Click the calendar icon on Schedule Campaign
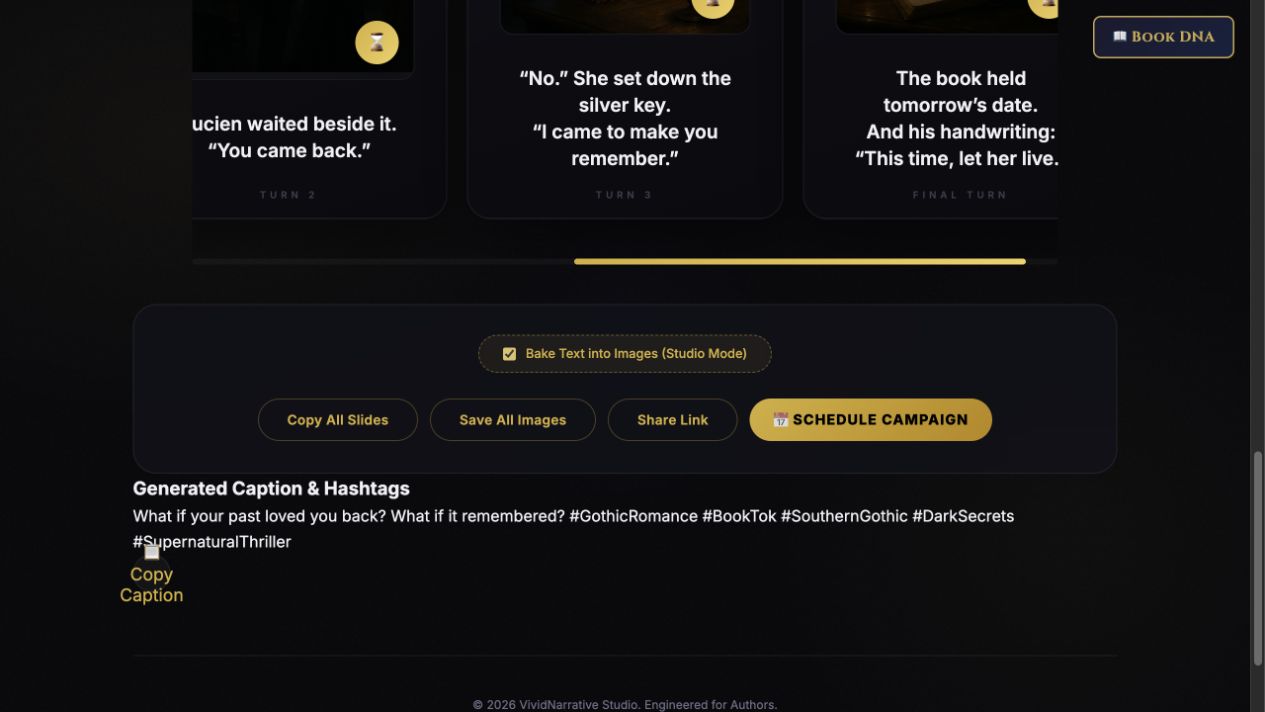The image size is (1265, 712). tap(781, 420)
